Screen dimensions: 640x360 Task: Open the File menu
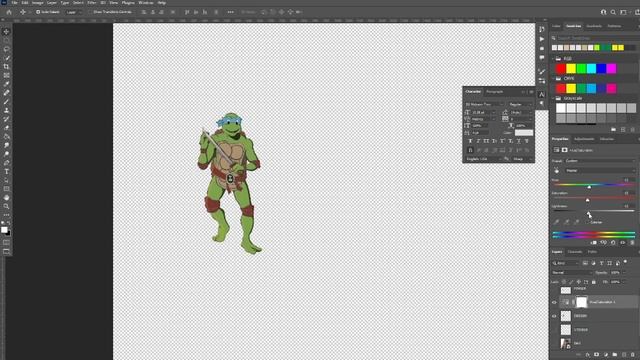[14, 3]
